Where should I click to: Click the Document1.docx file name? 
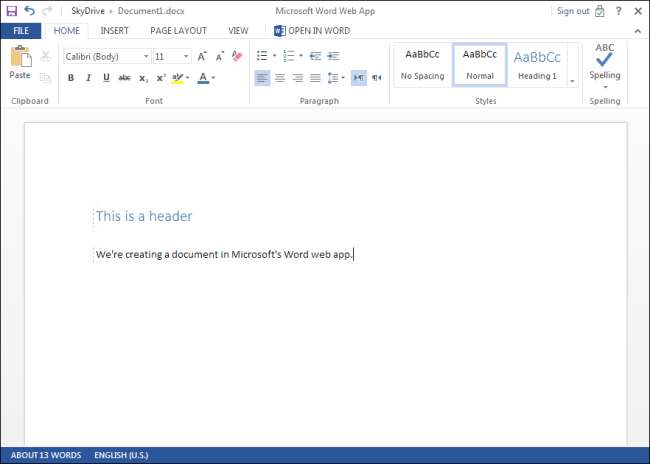[151, 11]
